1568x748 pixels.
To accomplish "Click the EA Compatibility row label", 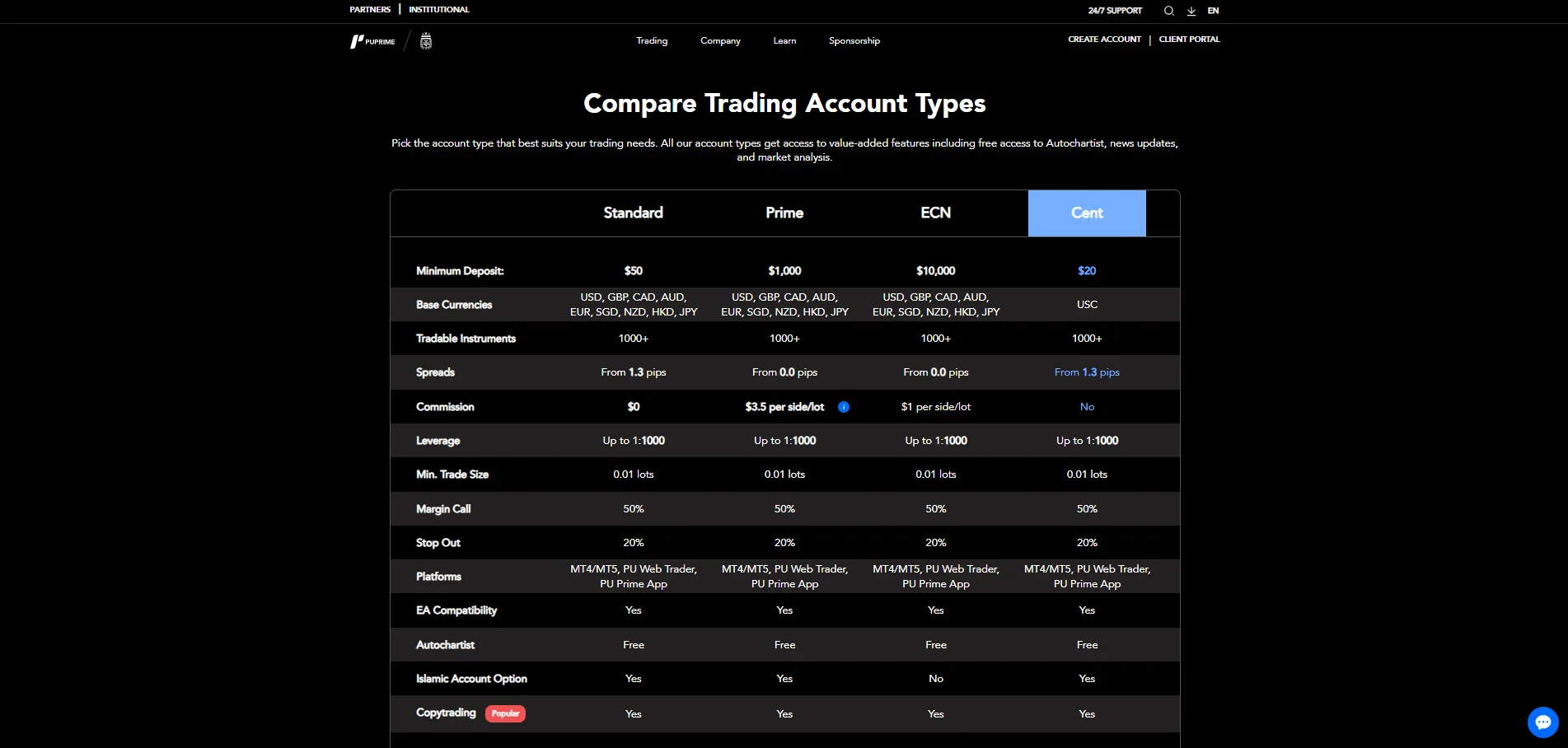I will pos(456,610).
